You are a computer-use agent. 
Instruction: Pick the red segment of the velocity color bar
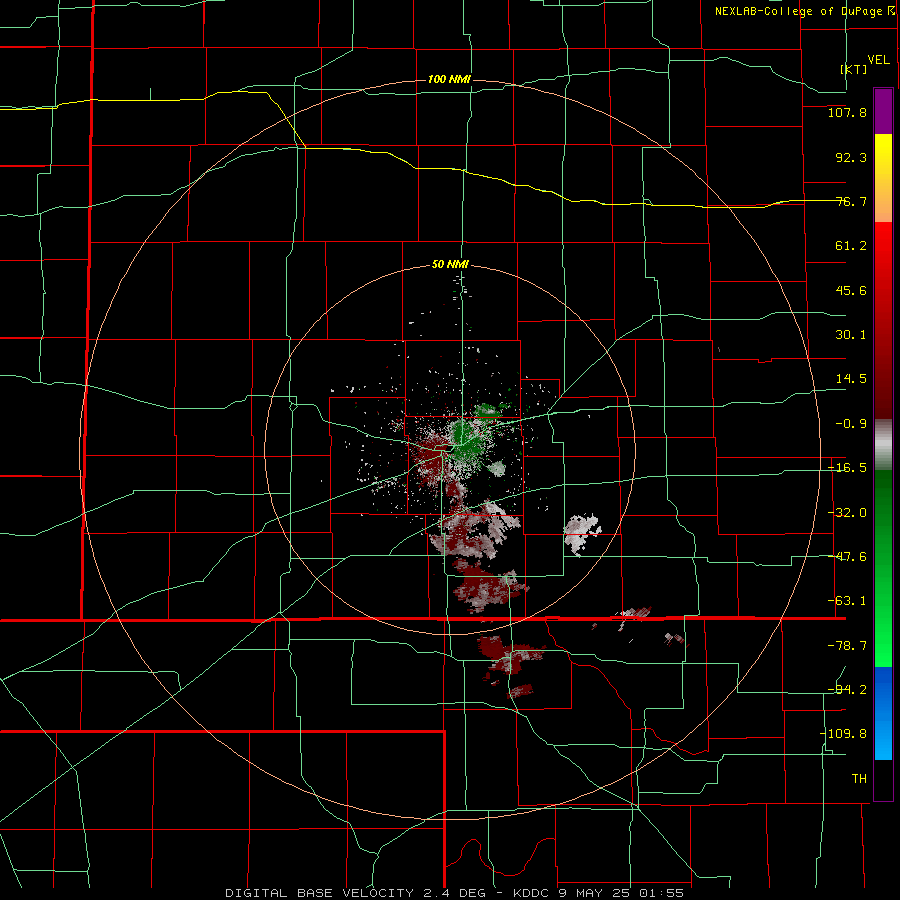[x=883, y=320]
